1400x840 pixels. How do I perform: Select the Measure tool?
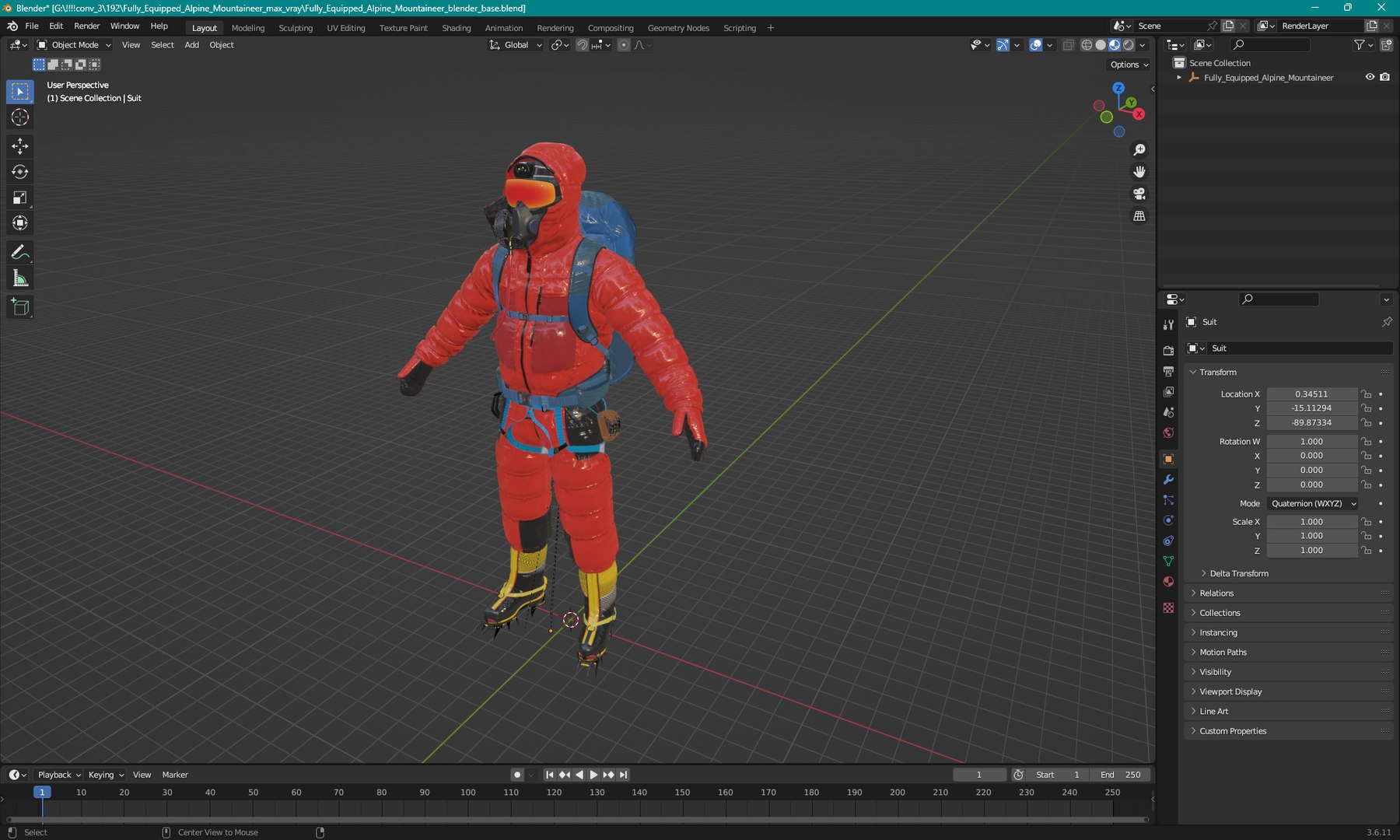[x=20, y=278]
